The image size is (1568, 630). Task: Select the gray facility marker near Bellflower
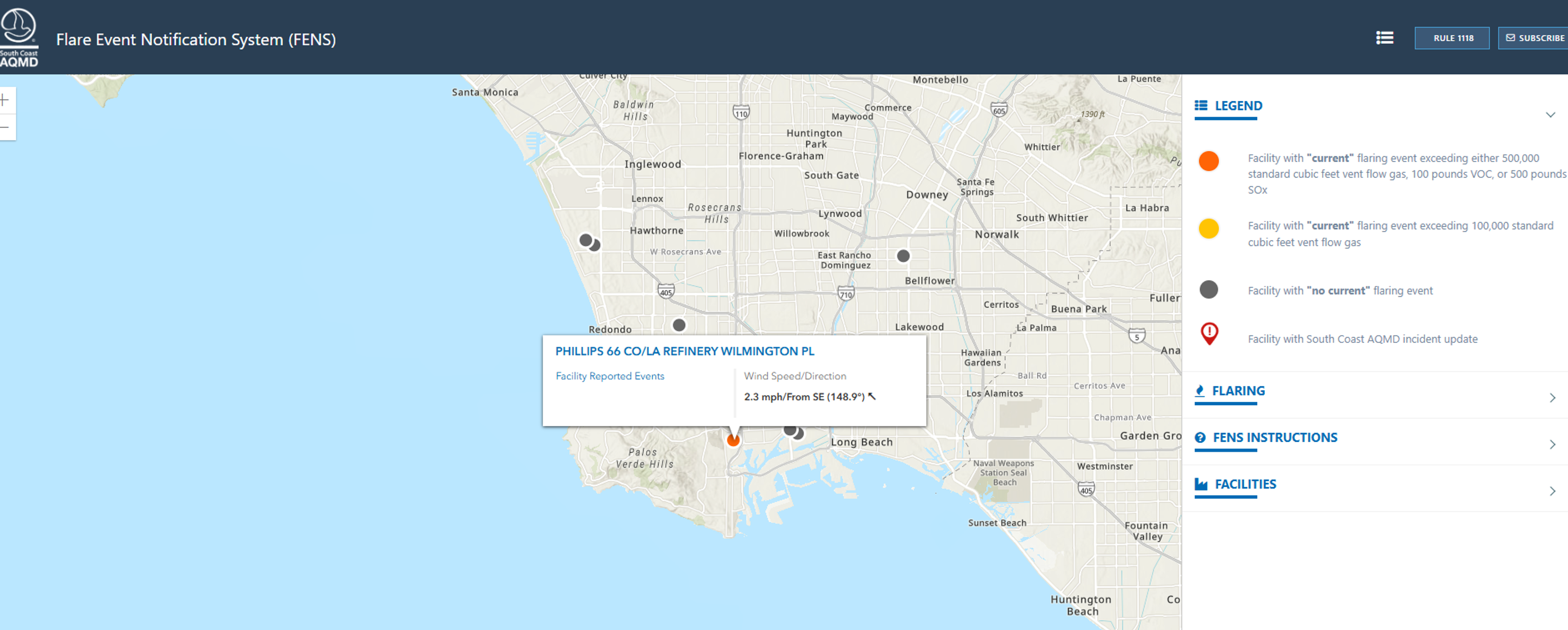pyautogui.click(x=903, y=256)
